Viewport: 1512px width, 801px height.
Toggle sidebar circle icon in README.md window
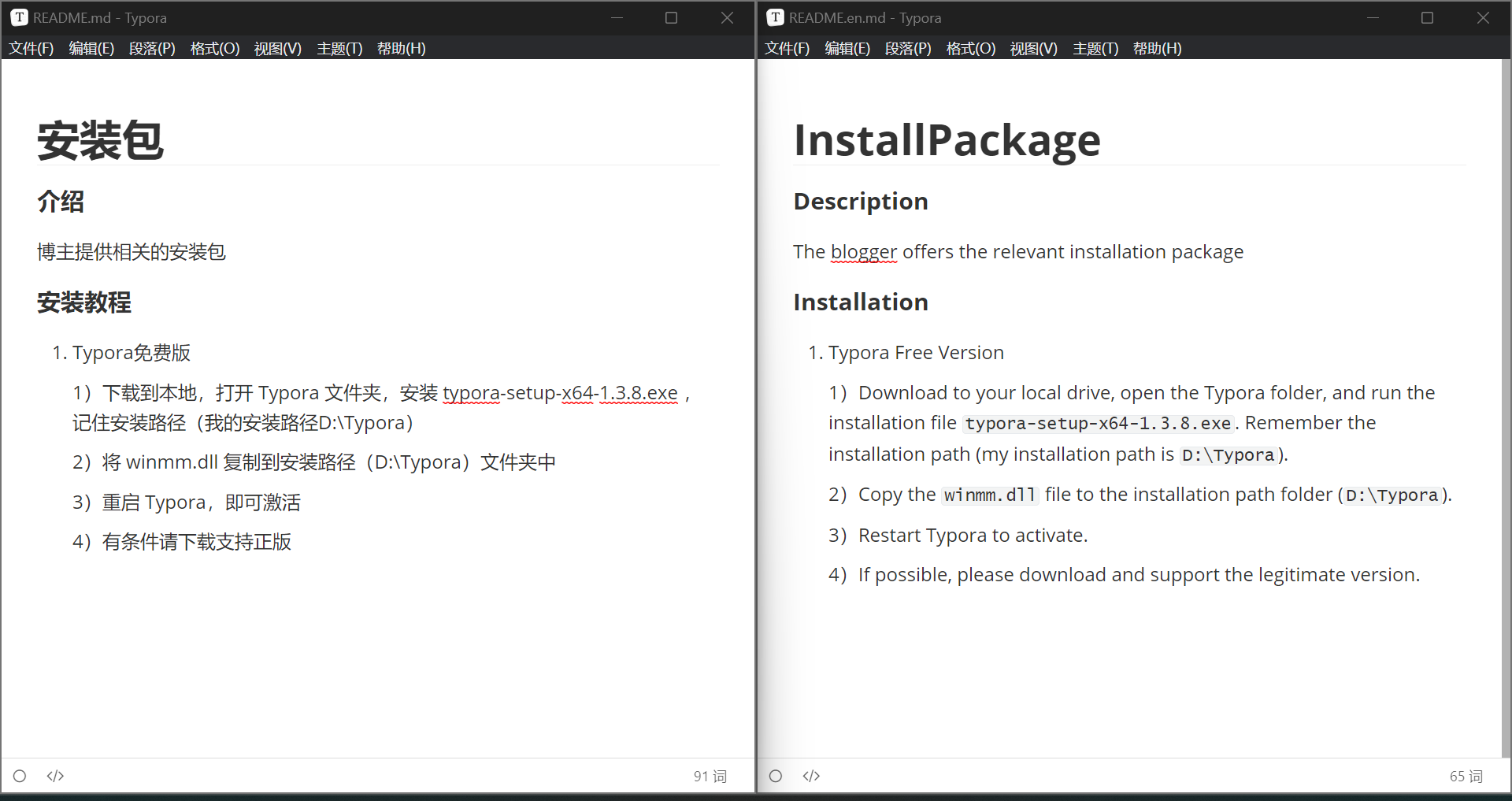point(20,776)
